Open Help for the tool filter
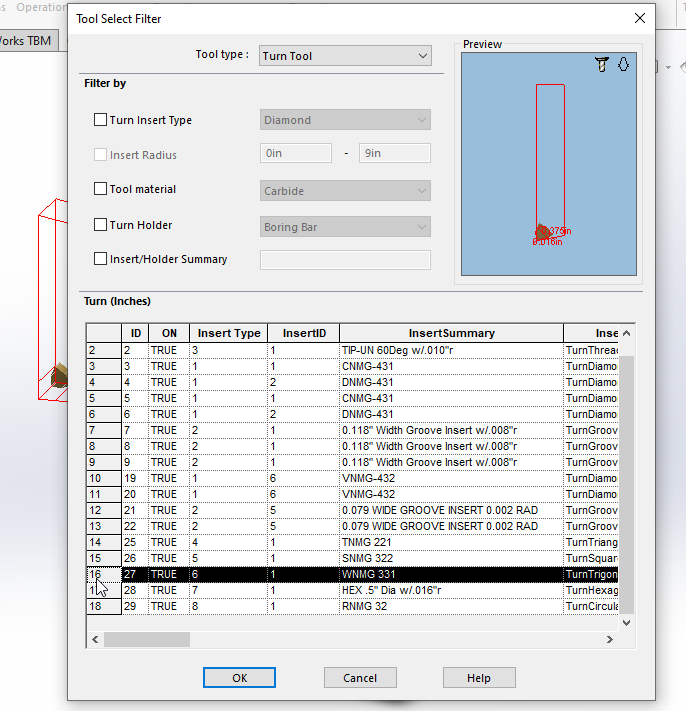This screenshot has height=711, width=686. 479,677
